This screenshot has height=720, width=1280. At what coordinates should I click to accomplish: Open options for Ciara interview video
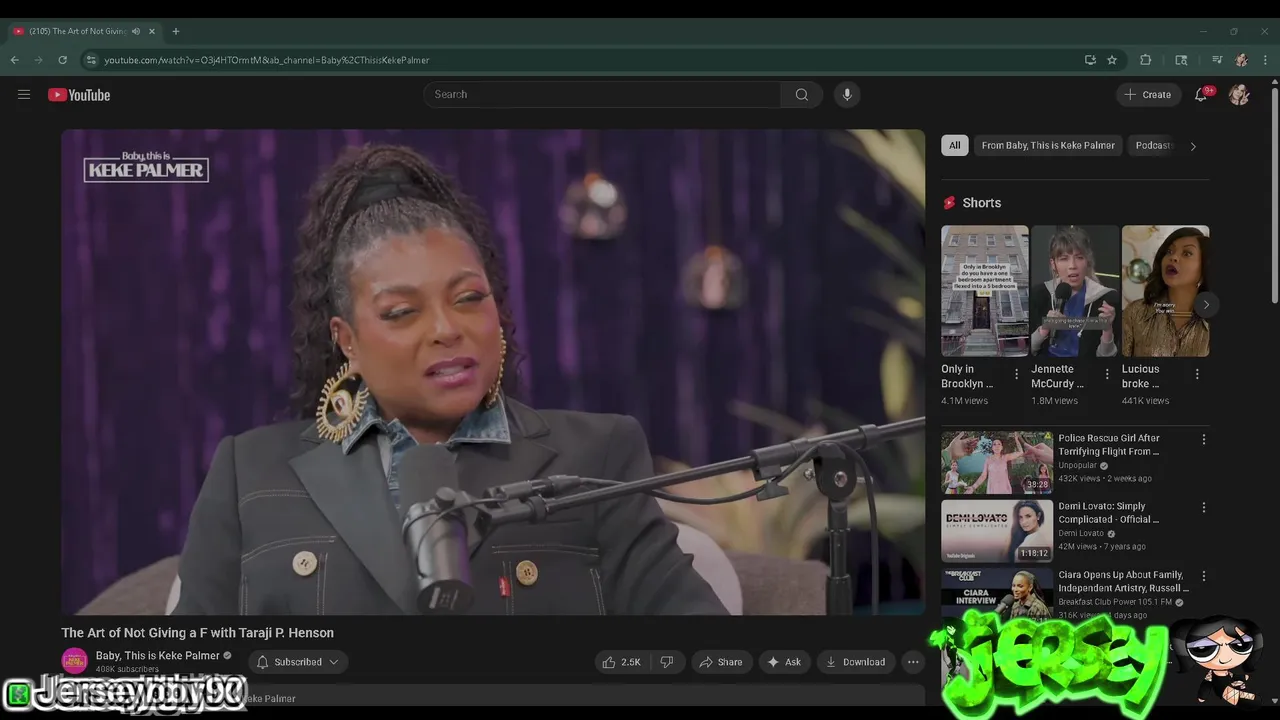click(1204, 576)
